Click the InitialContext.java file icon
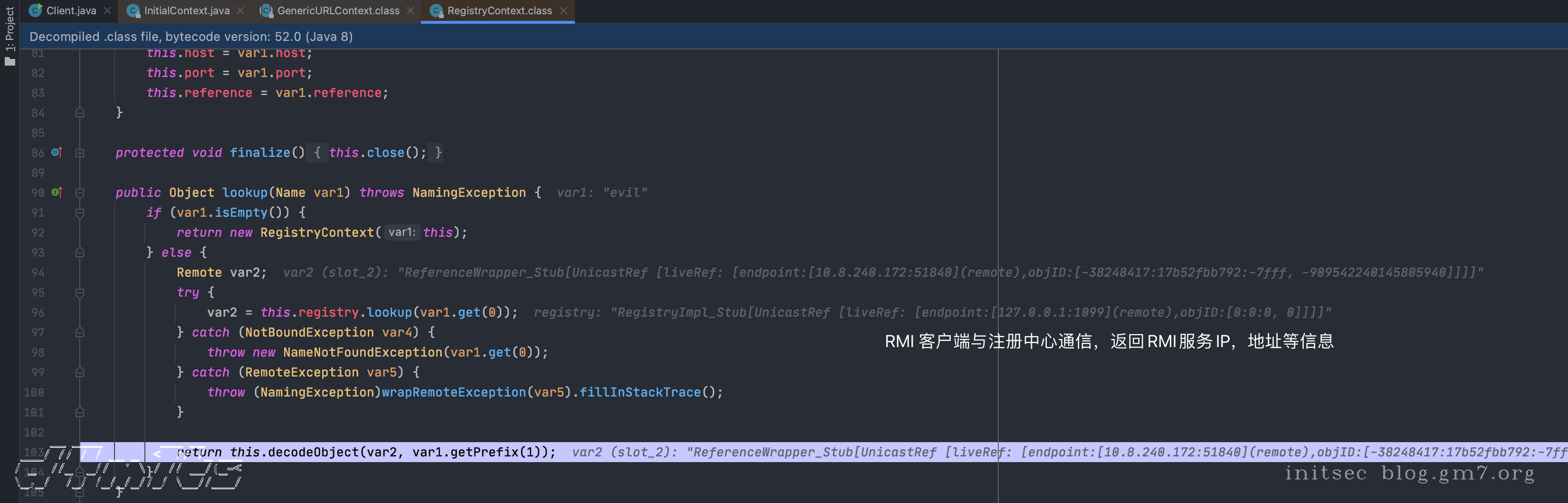This screenshot has width=1568, height=503. coord(134,10)
